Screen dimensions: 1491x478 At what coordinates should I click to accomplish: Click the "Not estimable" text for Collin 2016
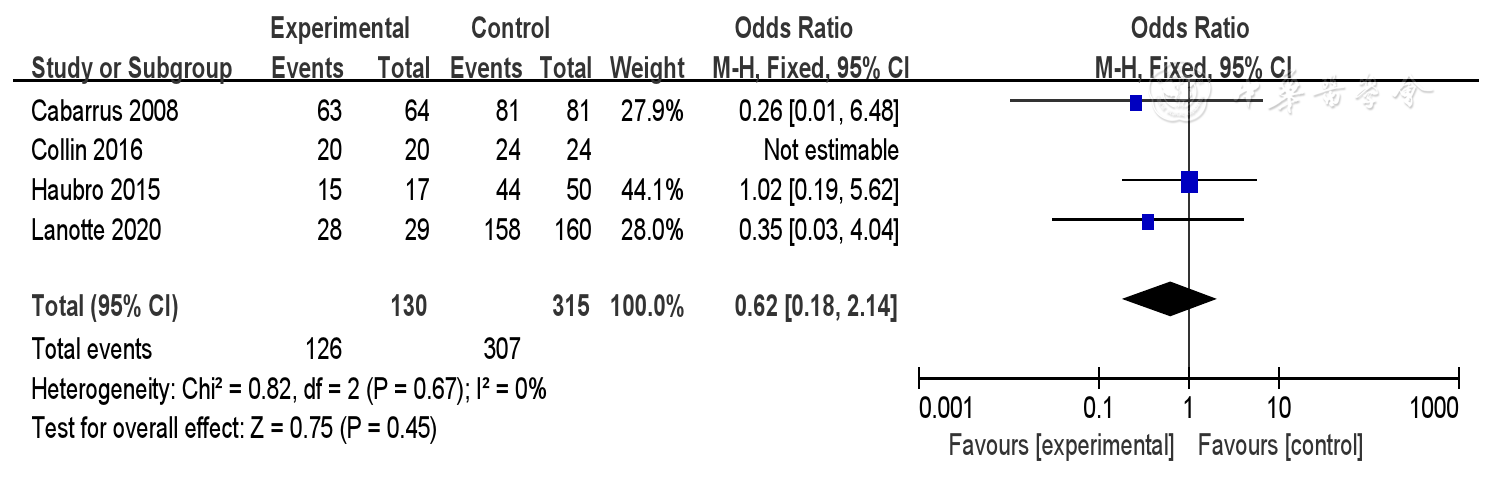[x=830, y=150]
